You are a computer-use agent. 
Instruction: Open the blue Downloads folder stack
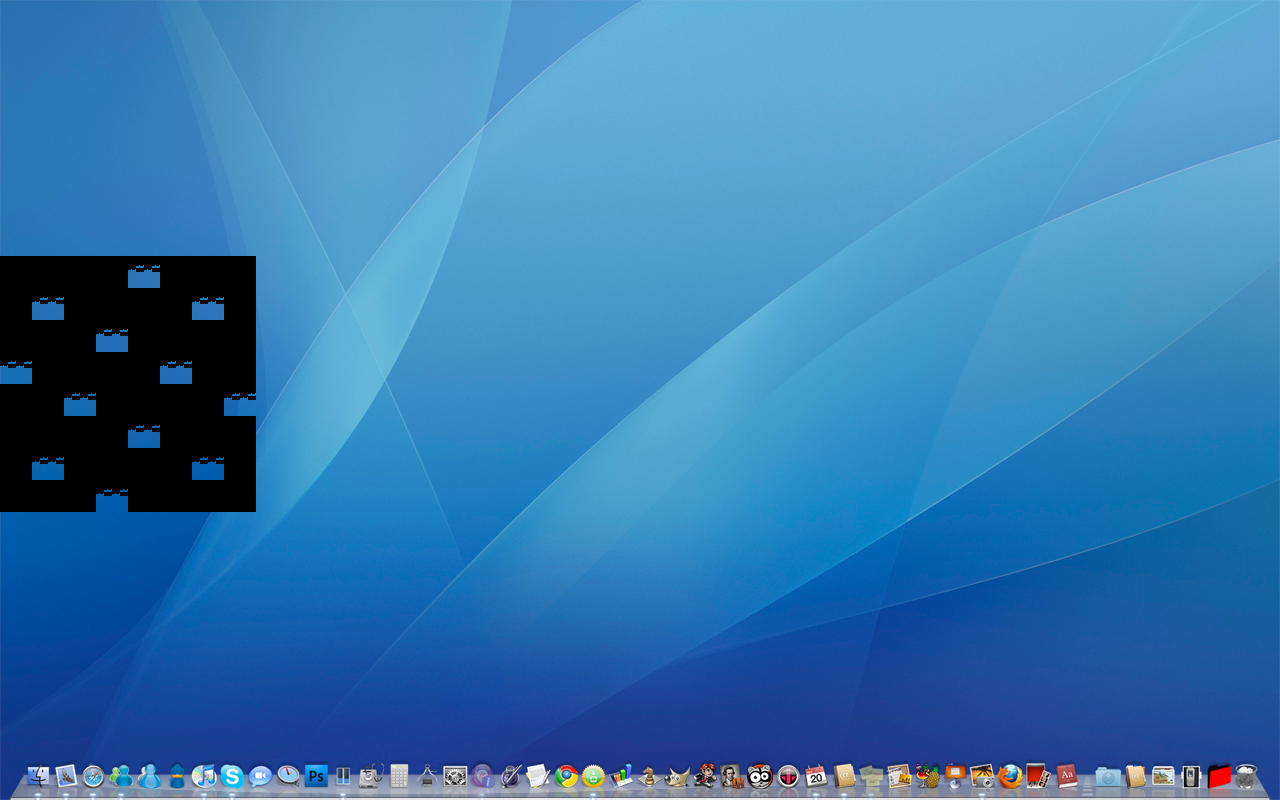coord(1107,775)
